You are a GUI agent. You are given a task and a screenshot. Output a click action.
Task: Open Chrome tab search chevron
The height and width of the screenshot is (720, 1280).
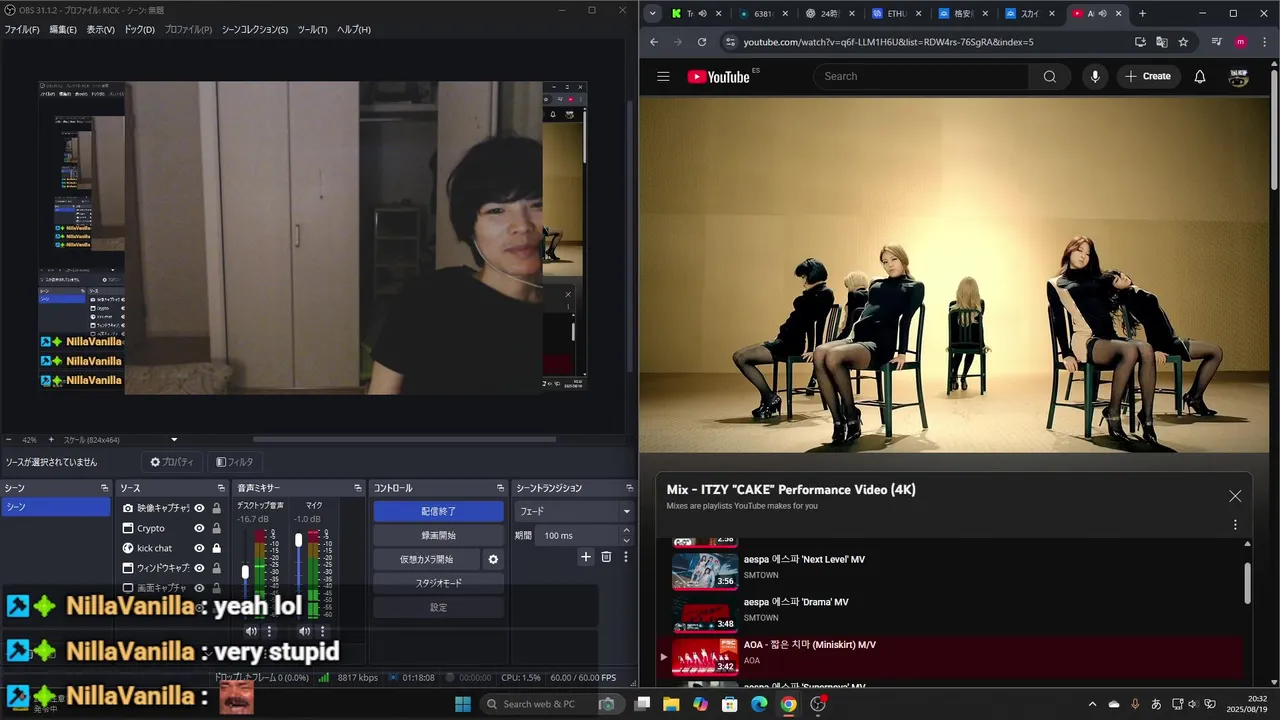(653, 13)
